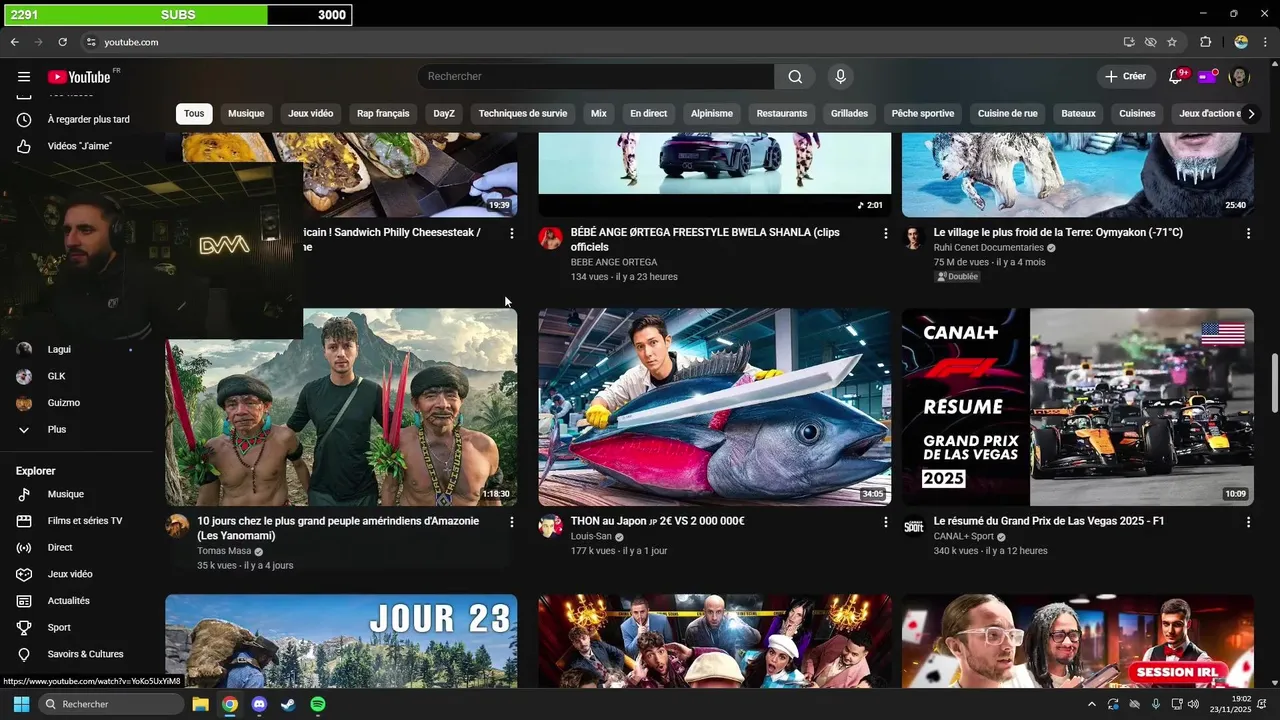This screenshot has width=1280, height=720.
Task: Open the Musique explorer icon
Action: [x=24, y=494]
